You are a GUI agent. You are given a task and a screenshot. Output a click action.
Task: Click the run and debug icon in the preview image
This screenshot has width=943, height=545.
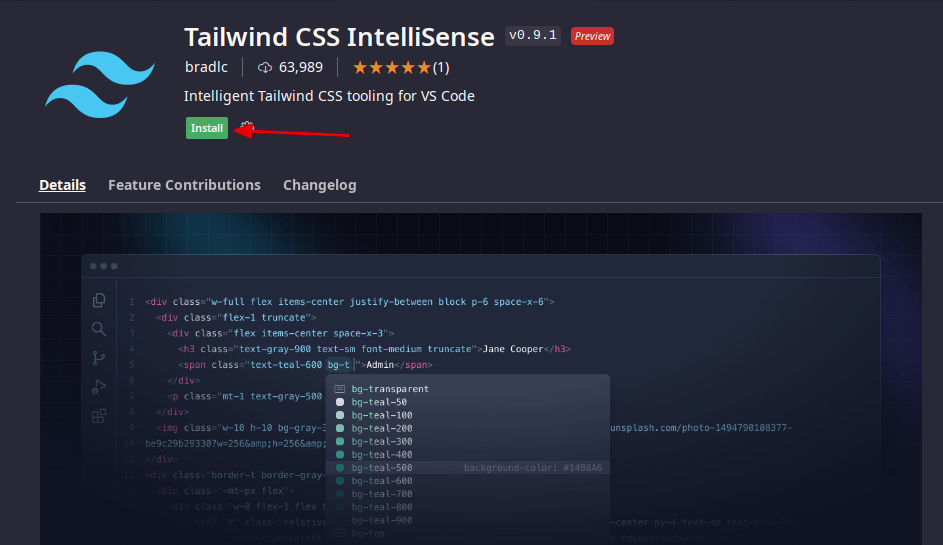pyautogui.click(x=99, y=387)
